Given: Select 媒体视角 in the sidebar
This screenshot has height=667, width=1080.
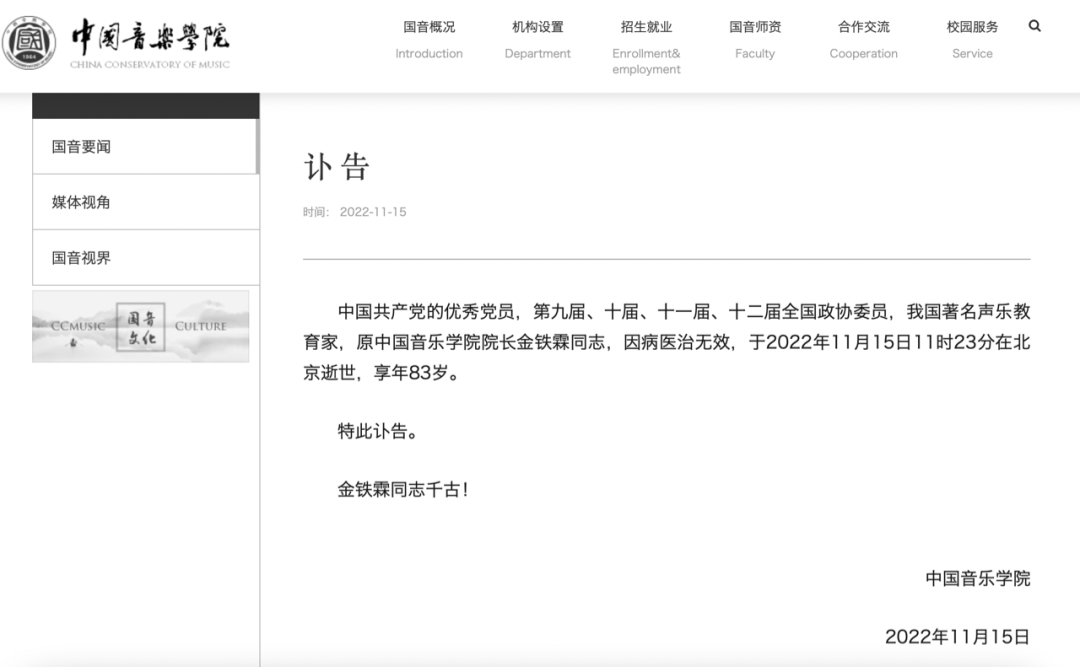Looking at the screenshot, I should [x=80, y=202].
